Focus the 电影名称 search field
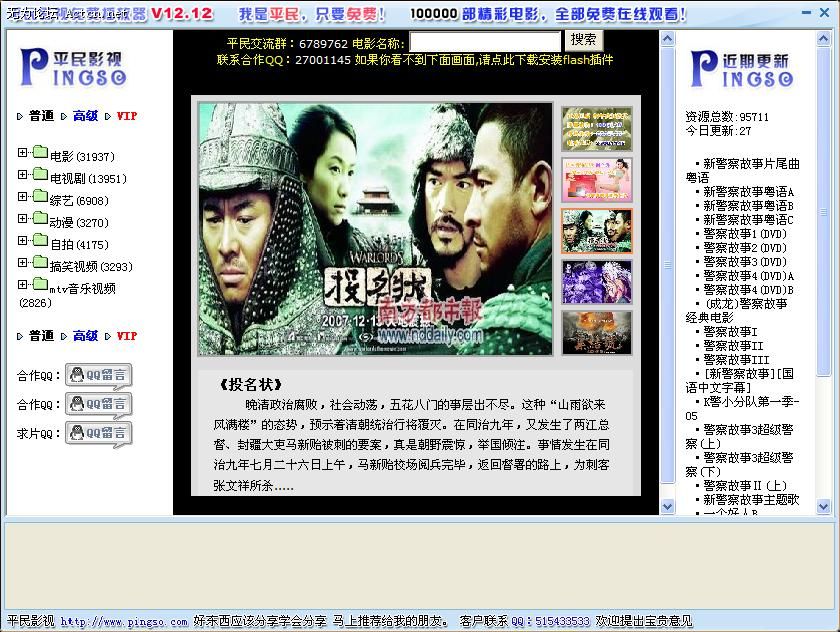The width and height of the screenshot is (840, 632). [485, 42]
